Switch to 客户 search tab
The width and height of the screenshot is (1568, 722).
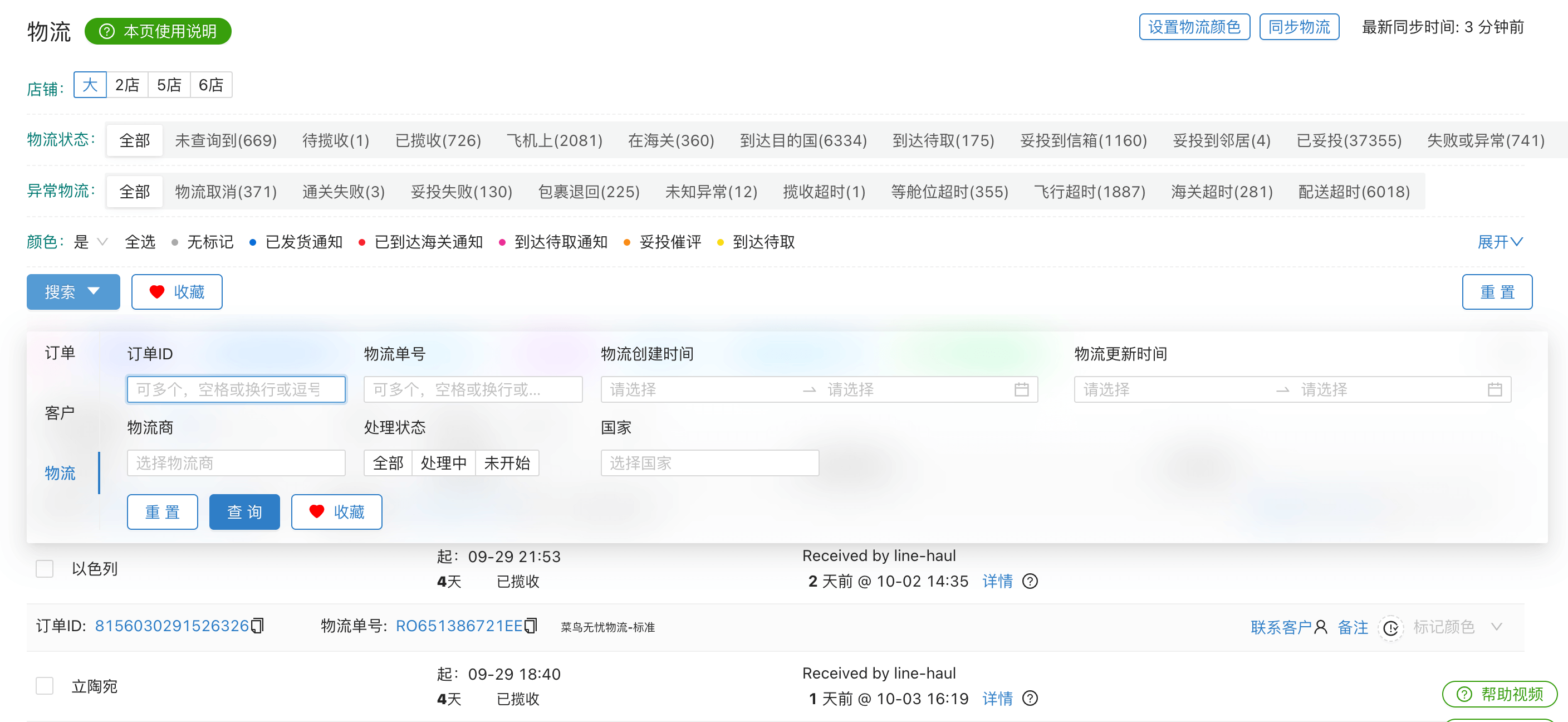coord(60,413)
